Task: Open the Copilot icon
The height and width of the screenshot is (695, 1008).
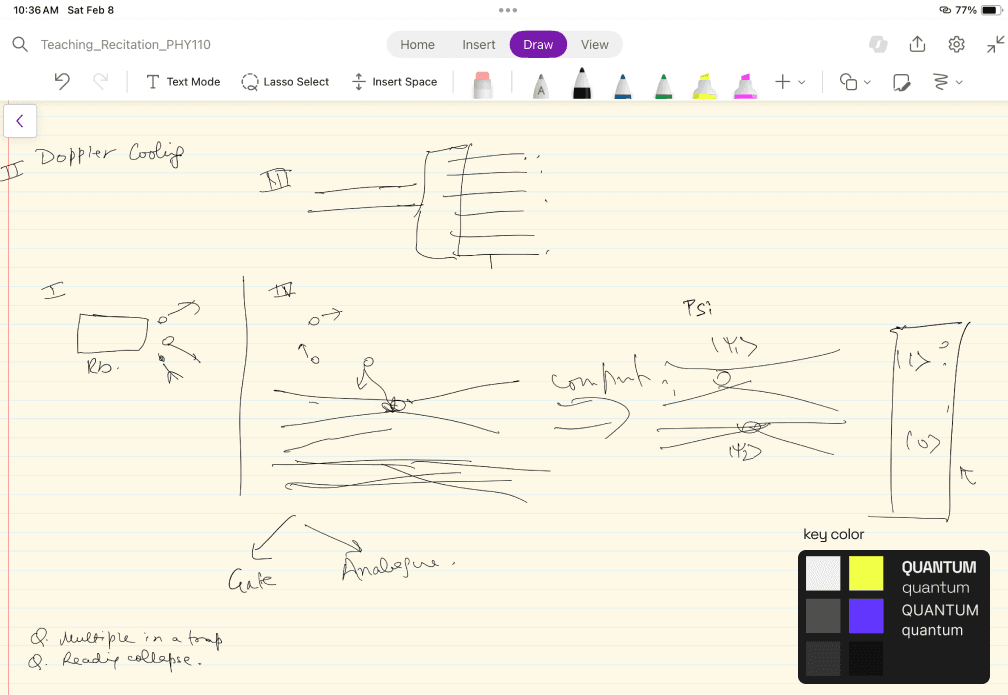Action: 878,44
